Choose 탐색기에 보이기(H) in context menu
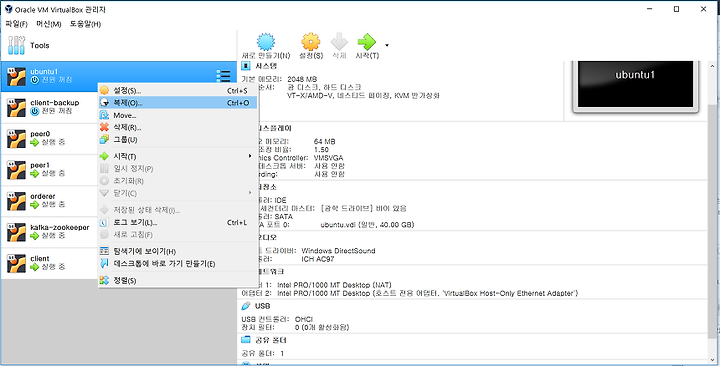The width and height of the screenshot is (720, 366). [x=177, y=252]
